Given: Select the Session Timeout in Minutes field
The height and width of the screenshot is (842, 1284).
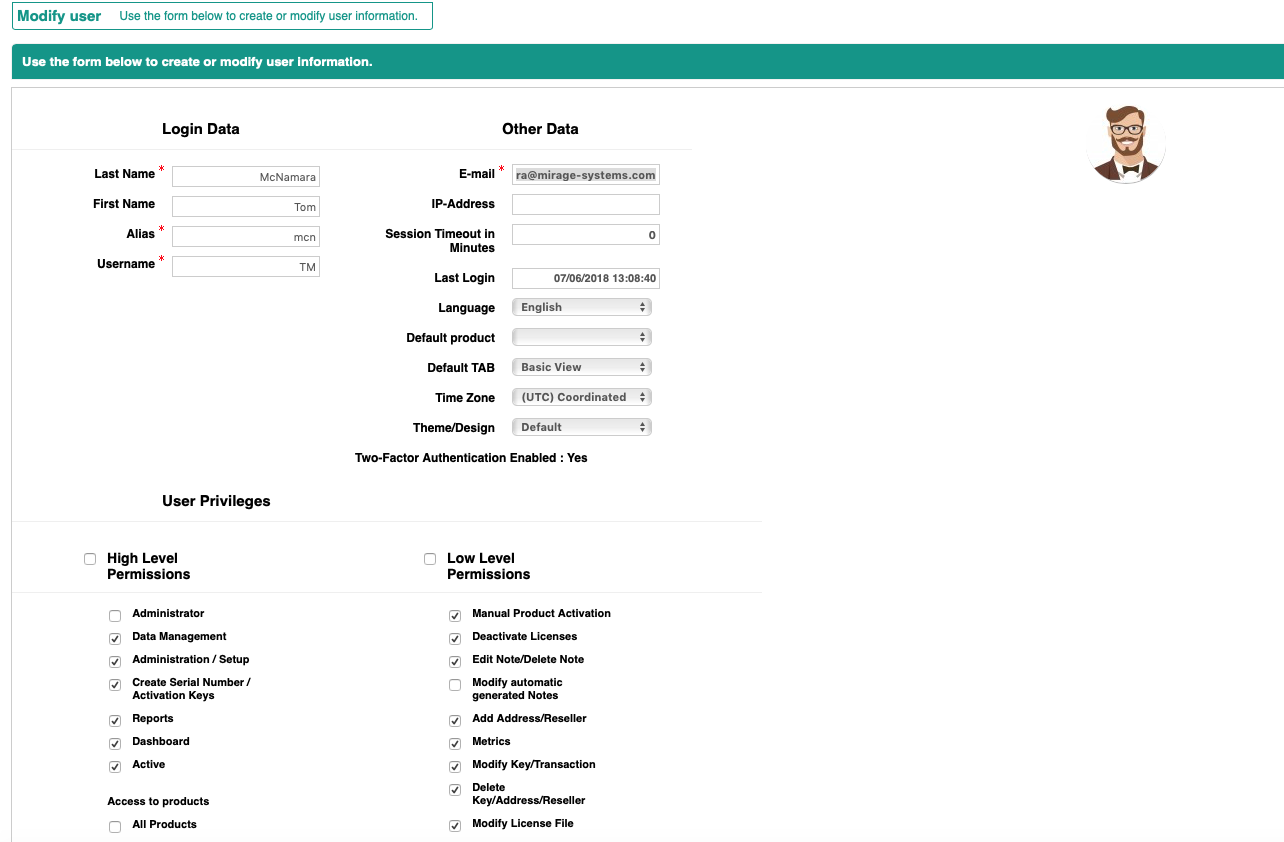Looking at the screenshot, I should [x=585, y=235].
